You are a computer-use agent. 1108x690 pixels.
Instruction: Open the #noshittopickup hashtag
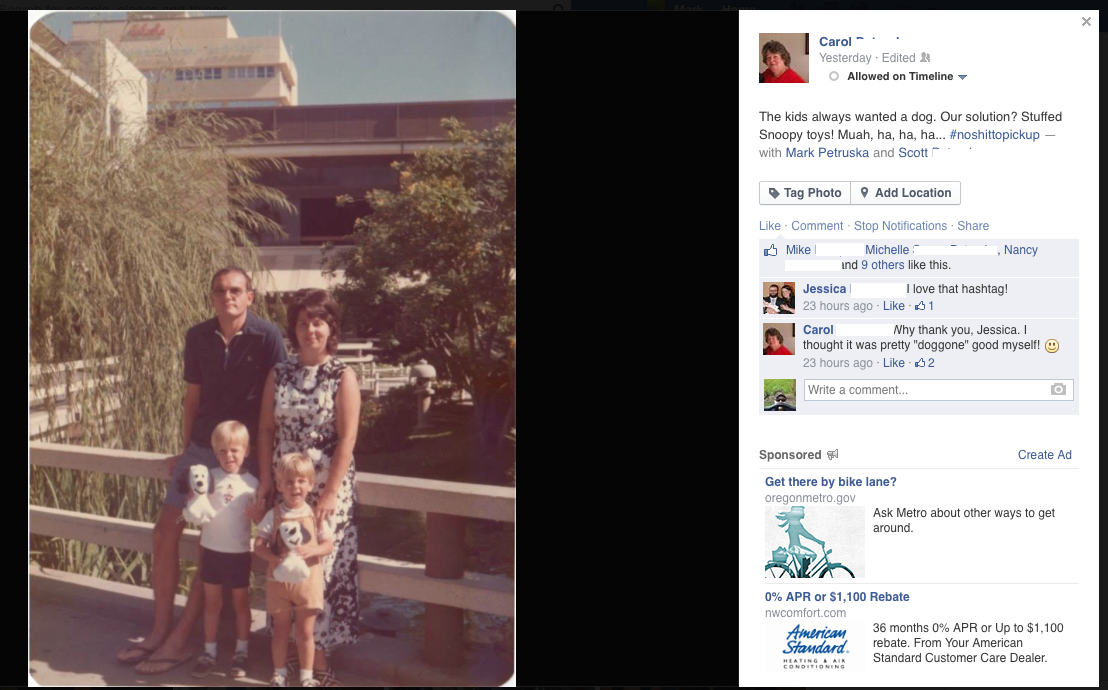(x=994, y=134)
